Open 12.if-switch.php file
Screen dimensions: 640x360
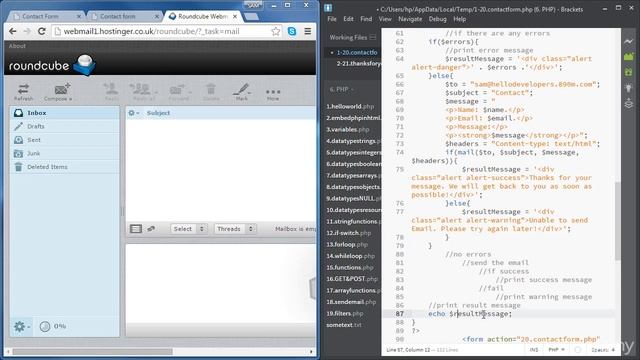(x=349, y=233)
